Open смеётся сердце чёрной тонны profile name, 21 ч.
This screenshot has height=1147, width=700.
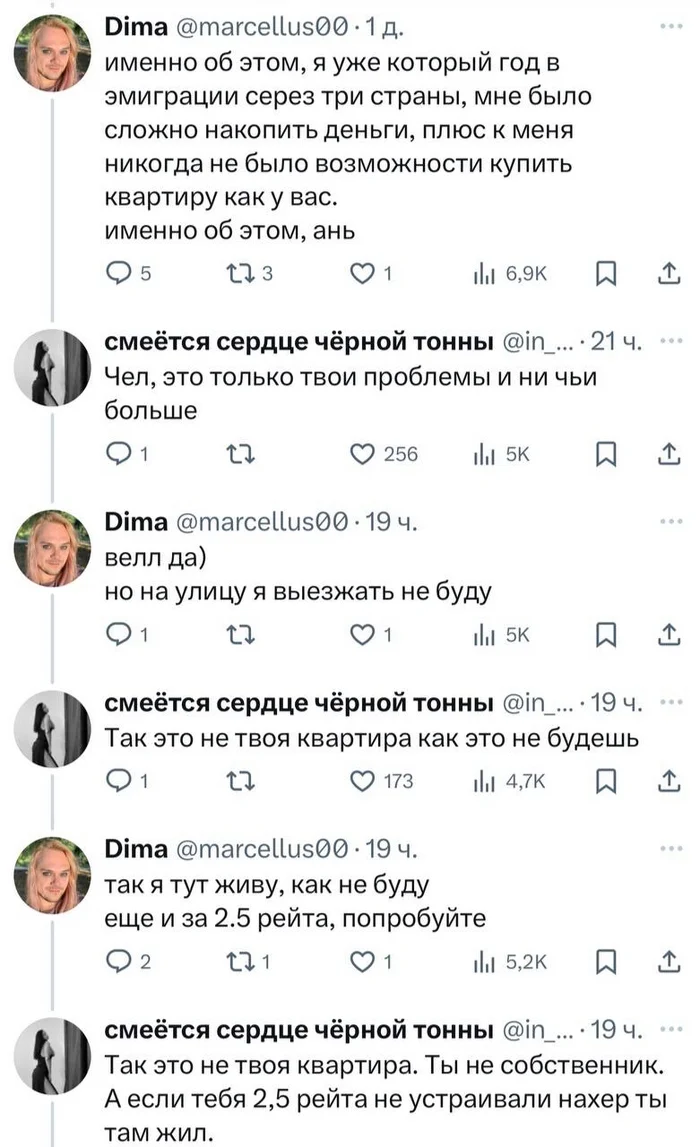tap(300, 345)
